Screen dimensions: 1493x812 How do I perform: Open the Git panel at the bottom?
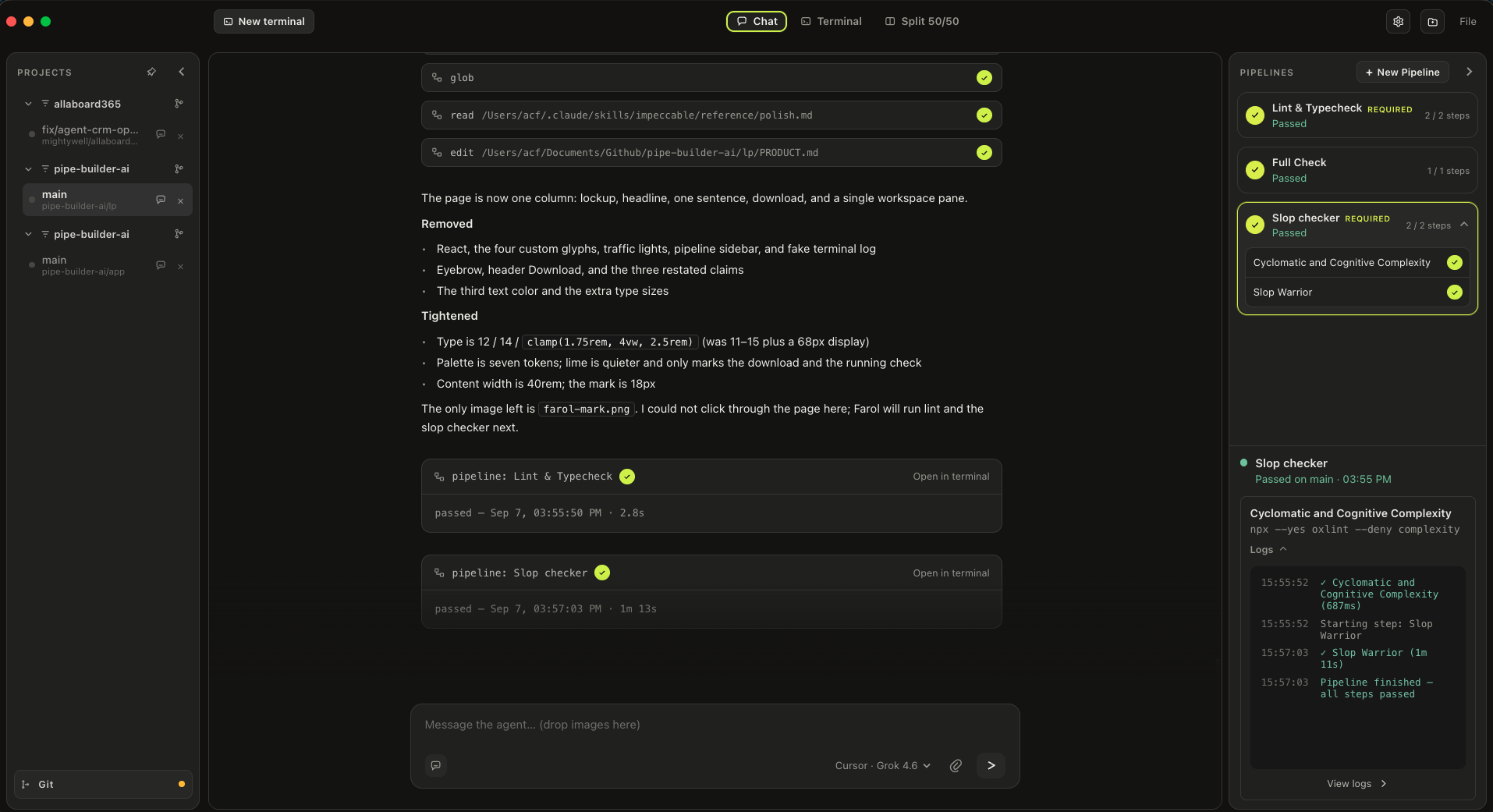[x=103, y=784]
